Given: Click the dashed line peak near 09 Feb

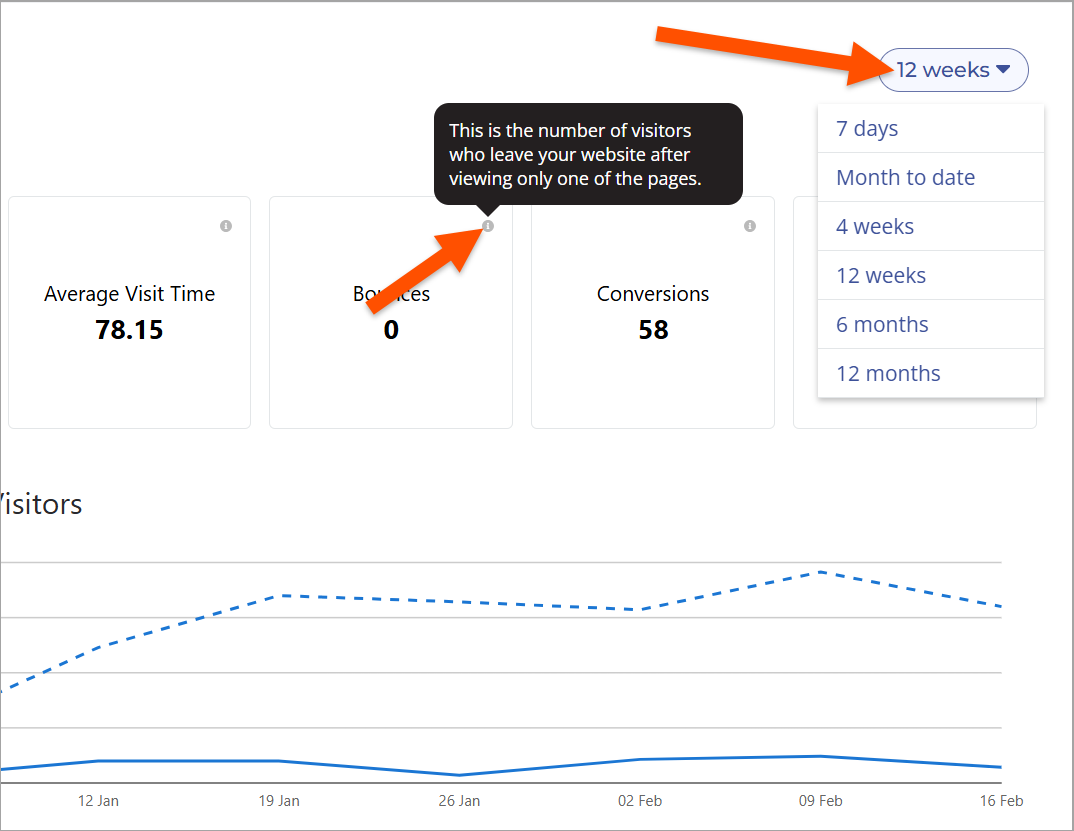Looking at the screenshot, I should click(x=820, y=572).
